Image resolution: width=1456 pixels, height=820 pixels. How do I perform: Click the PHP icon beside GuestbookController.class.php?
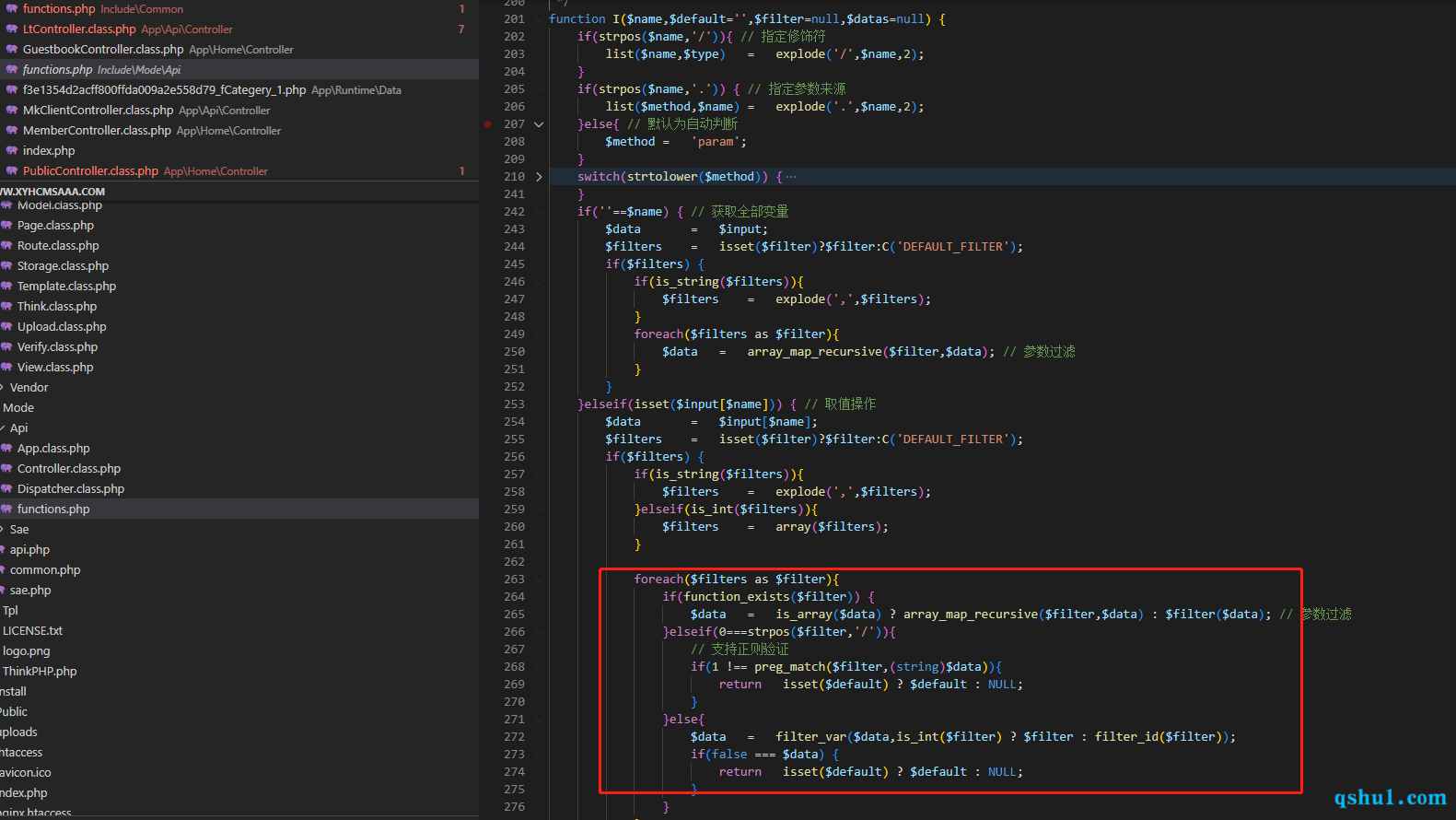[x=12, y=49]
